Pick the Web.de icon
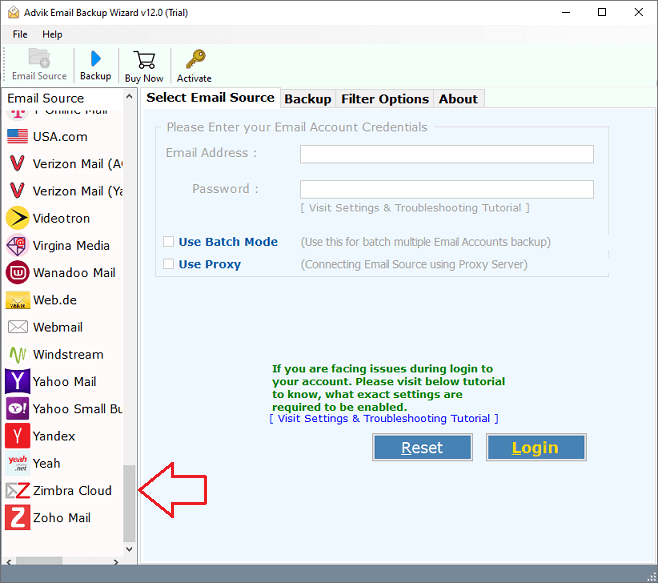Image resolution: width=658 pixels, height=583 pixels. click(17, 300)
